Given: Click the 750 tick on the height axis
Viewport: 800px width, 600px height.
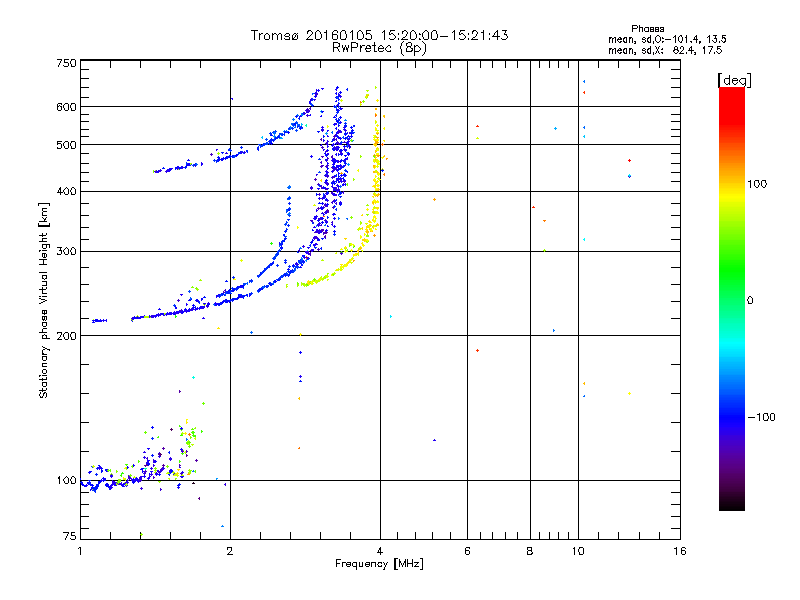Looking at the screenshot, I should tap(67, 63).
